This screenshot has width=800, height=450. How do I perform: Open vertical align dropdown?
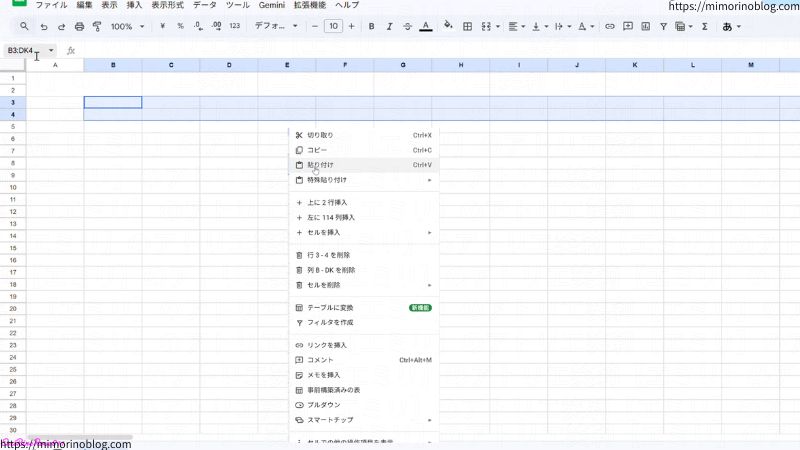540,27
